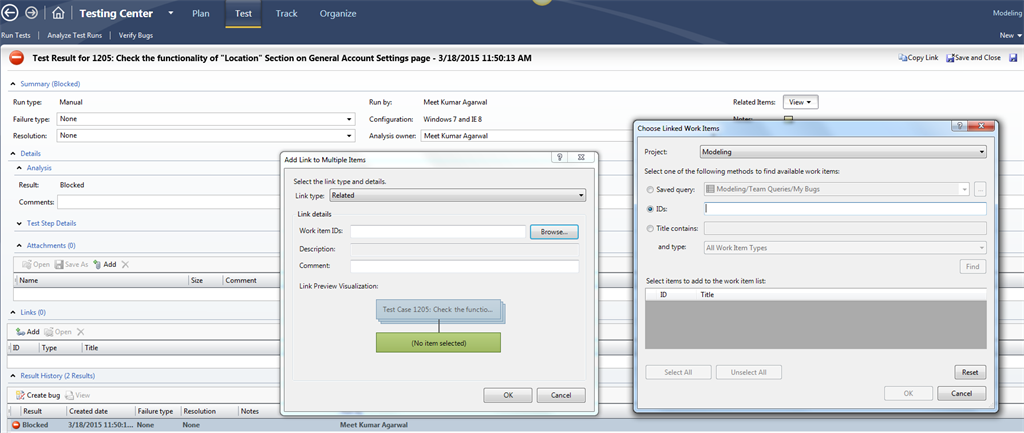The width and height of the screenshot is (1024, 433).
Task: Select the Title contains radio button
Action: [650, 228]
